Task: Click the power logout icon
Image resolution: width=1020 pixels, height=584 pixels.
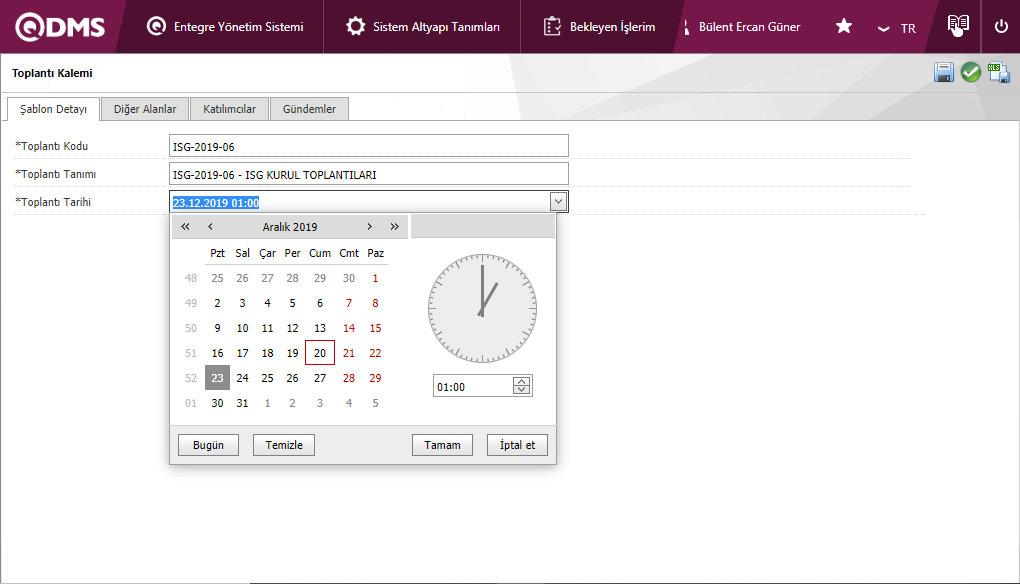Action: click(x=1001, y=27)
